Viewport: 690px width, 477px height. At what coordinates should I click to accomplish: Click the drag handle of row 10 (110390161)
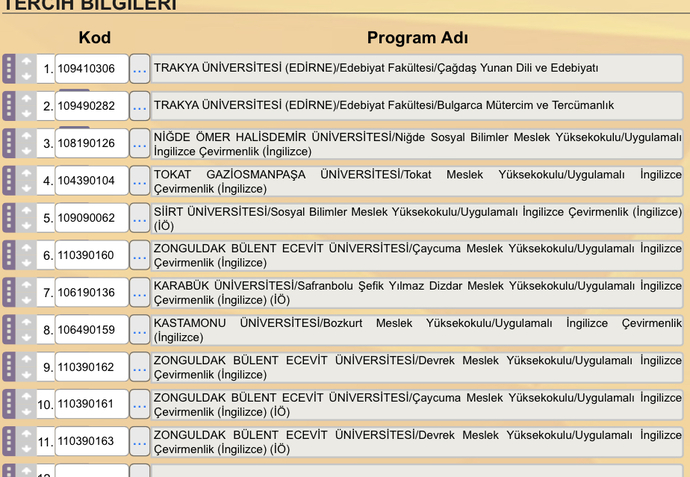9,404
